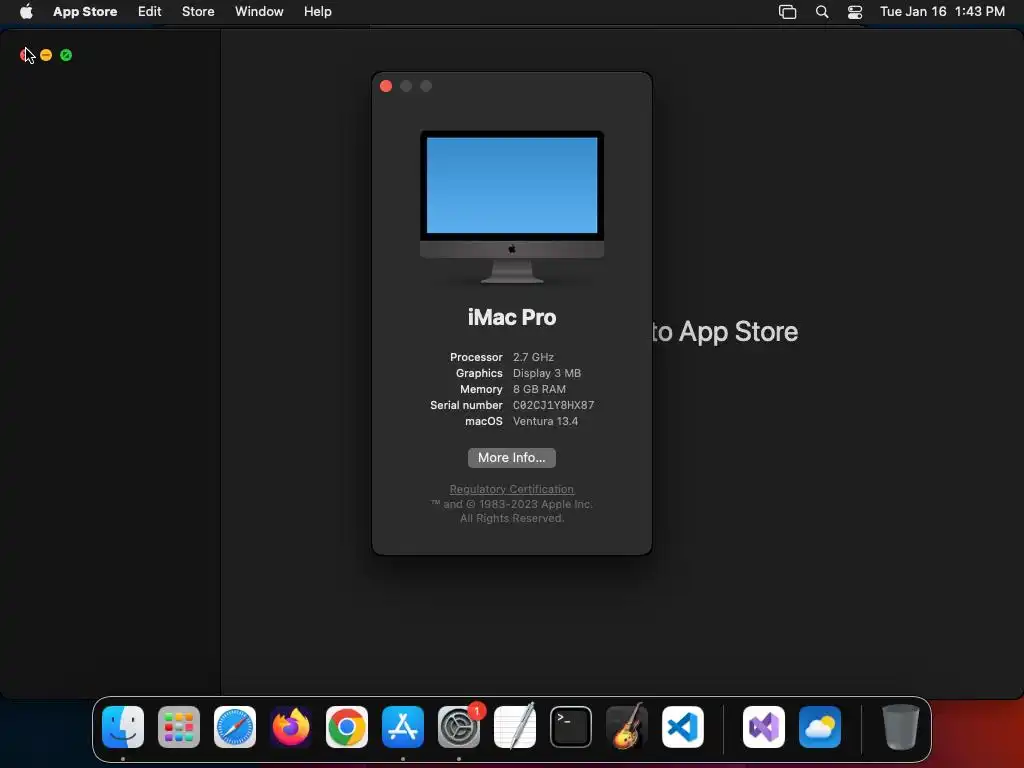The width and height of the screenshot is (1024, 768).
Task: Launch Firefox from the Dock
Action: pos(291,727)
